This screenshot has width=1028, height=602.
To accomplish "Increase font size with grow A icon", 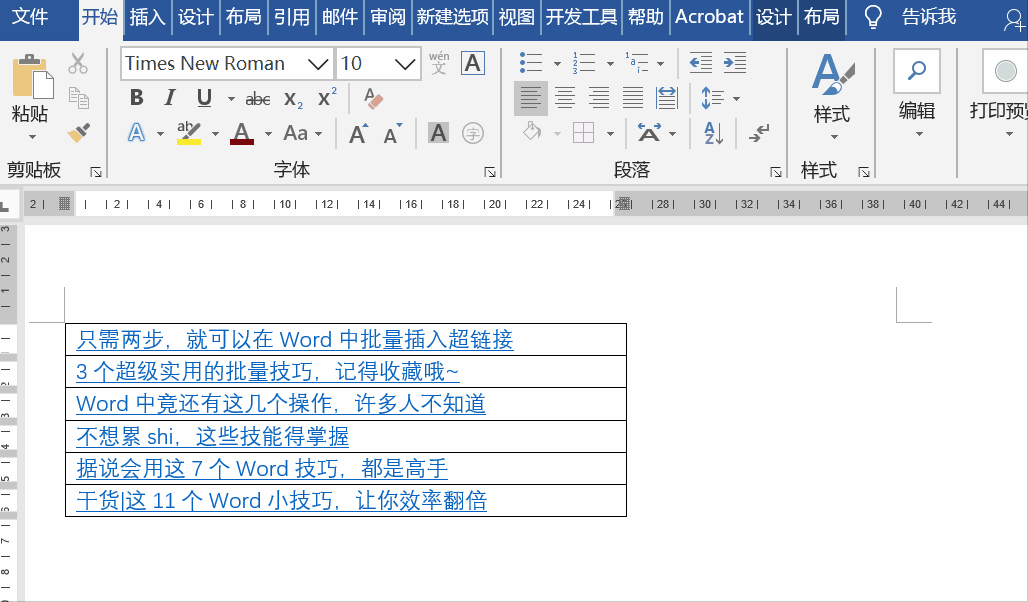I will (x=358, y=133).
